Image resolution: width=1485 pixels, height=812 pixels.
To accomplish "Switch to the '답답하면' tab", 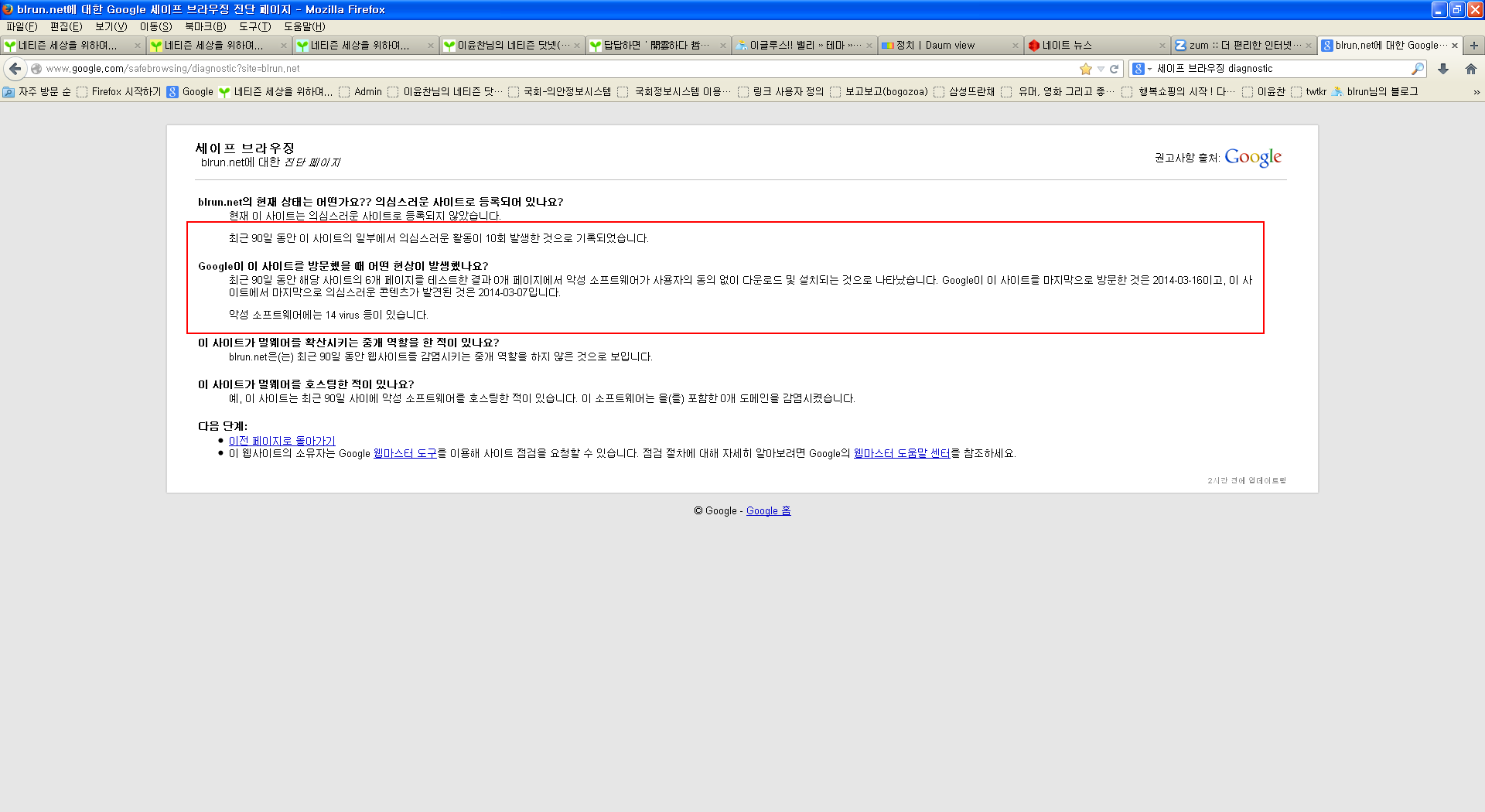I will pos(657,46).
